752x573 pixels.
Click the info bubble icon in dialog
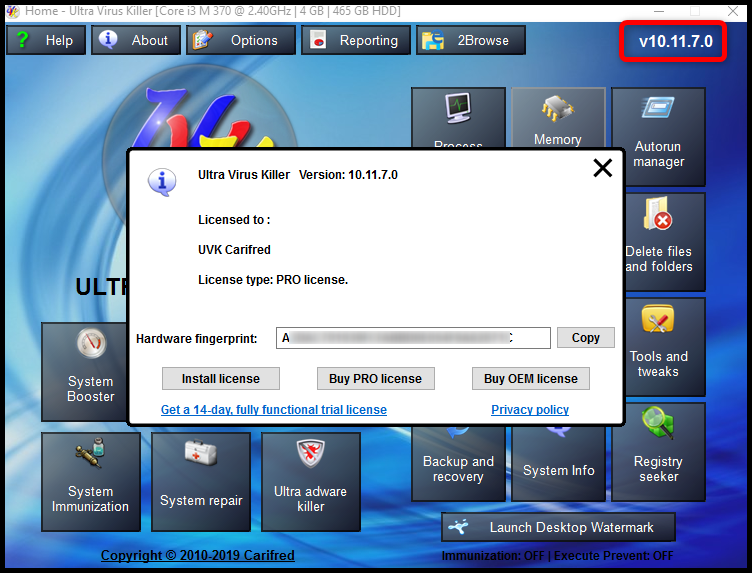click(162, 182)
